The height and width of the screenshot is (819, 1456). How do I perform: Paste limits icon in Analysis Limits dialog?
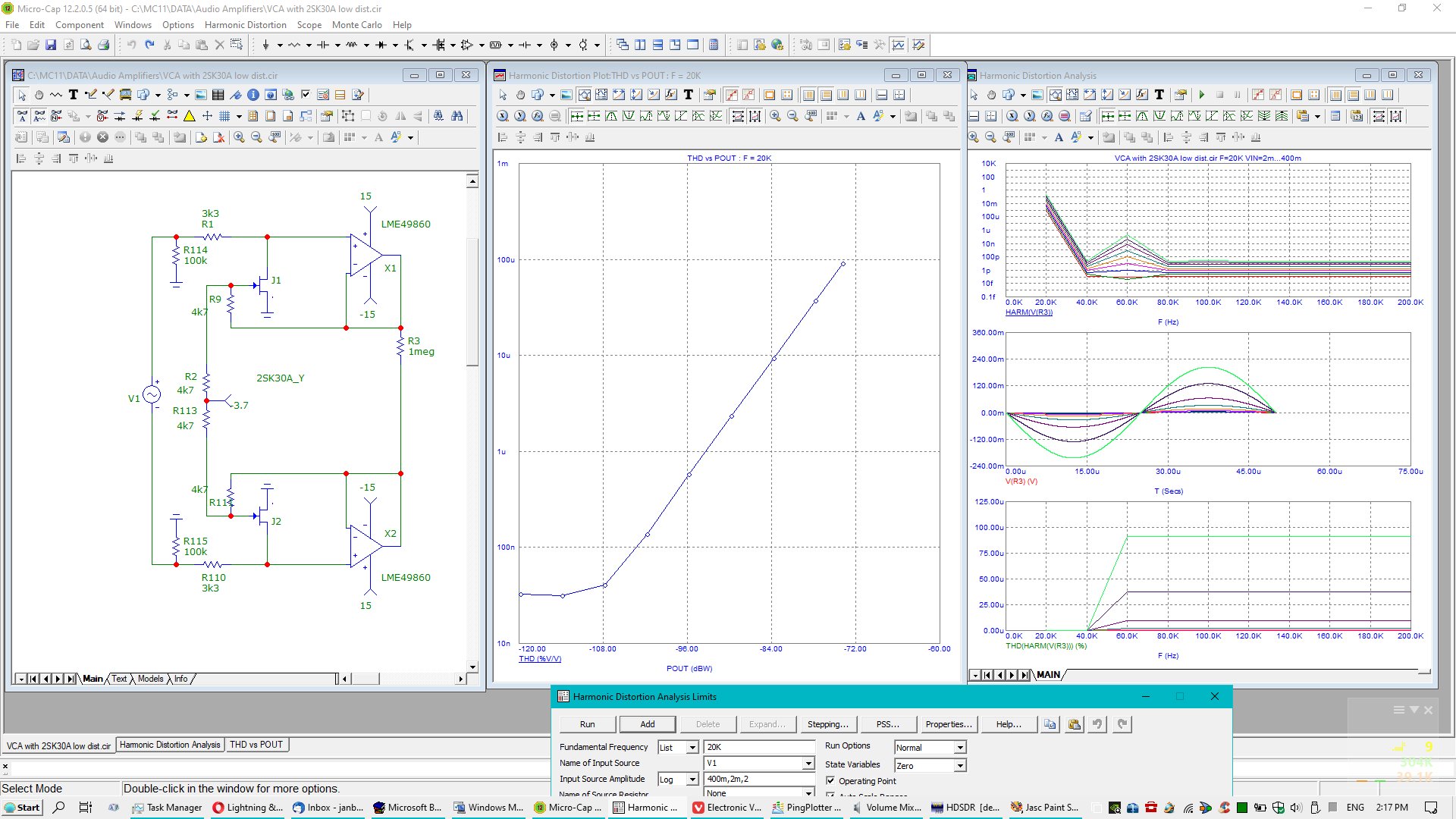(1075, 724)
